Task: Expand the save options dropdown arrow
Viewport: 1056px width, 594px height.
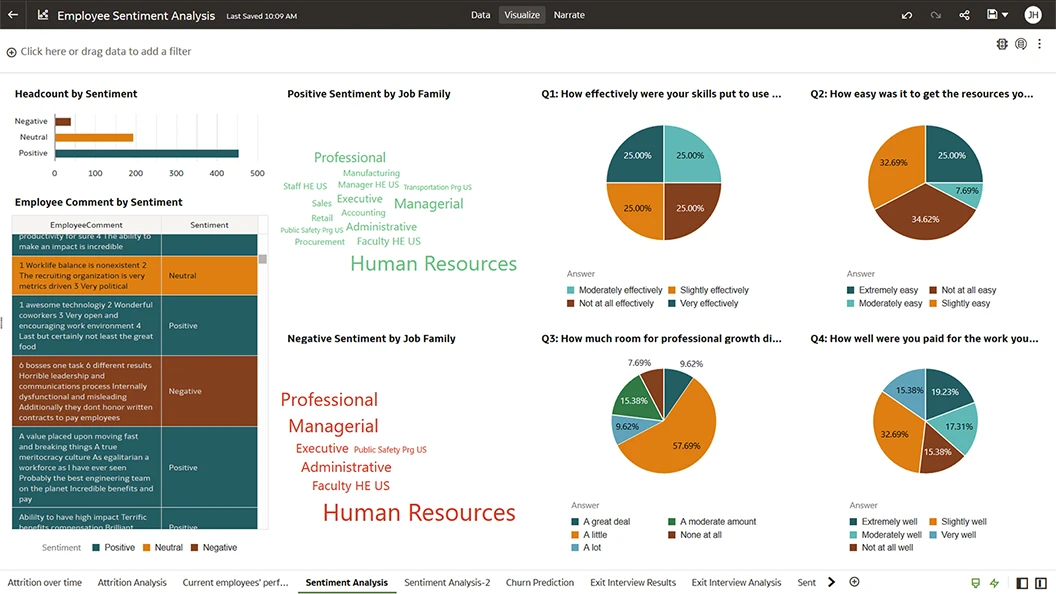Action: (x=1005, y=15)
